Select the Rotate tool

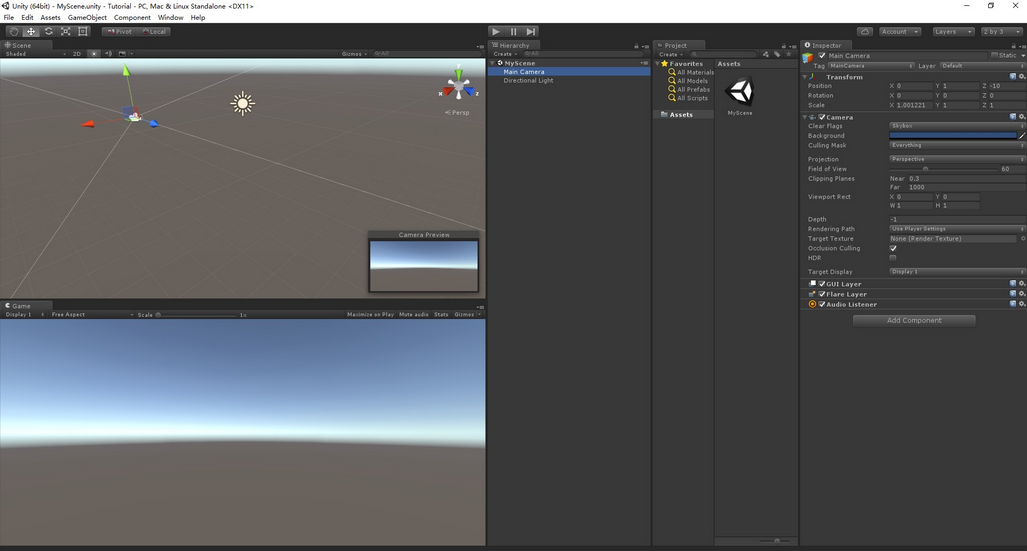click(48, 31)
